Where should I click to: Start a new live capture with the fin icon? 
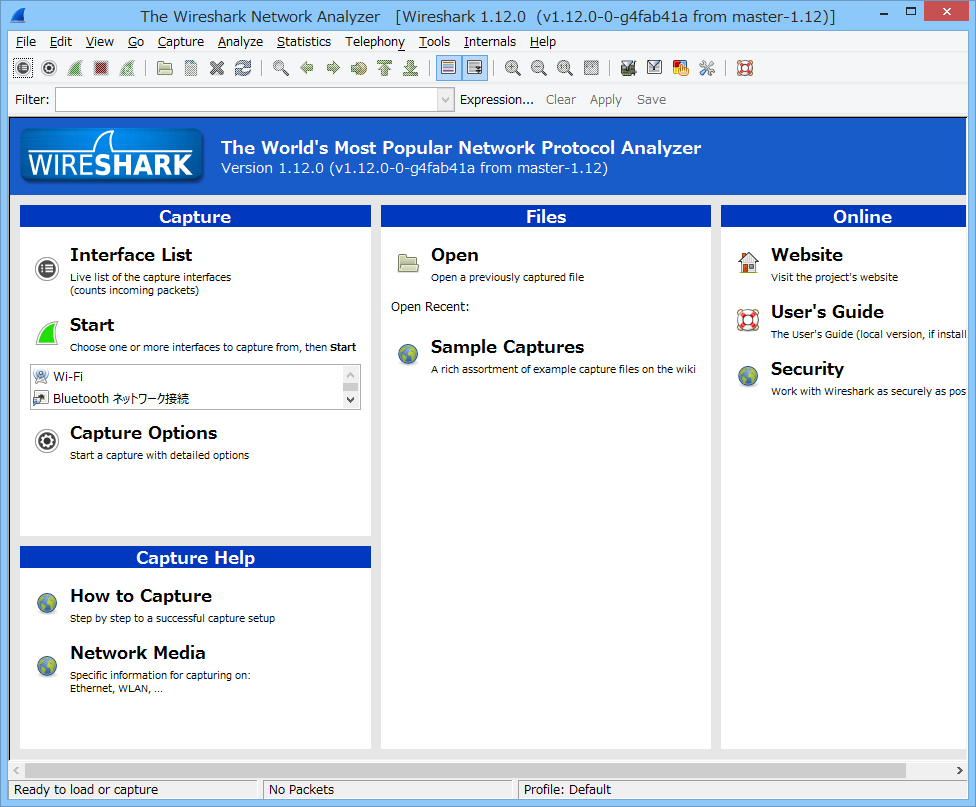[x=74, y=68]
